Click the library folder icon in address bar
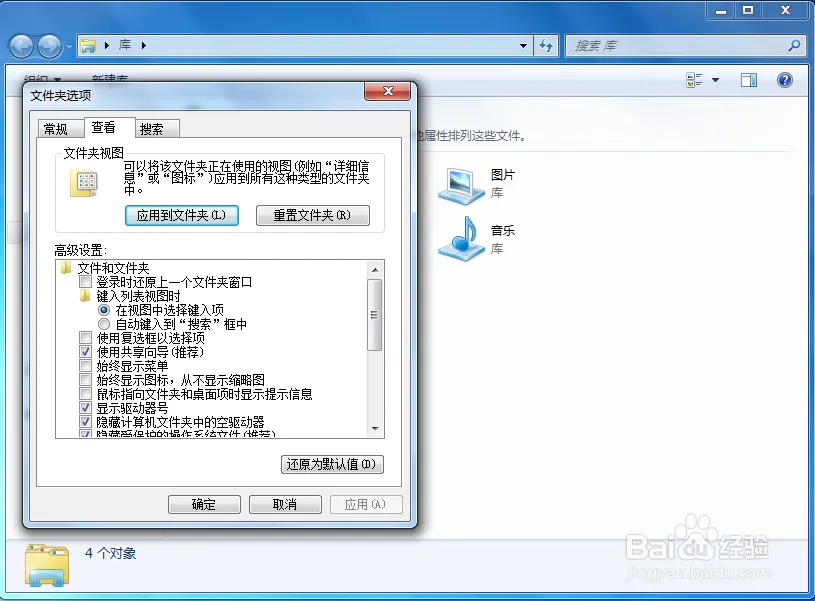Screen dimensions: 815x601 point(88,46)
